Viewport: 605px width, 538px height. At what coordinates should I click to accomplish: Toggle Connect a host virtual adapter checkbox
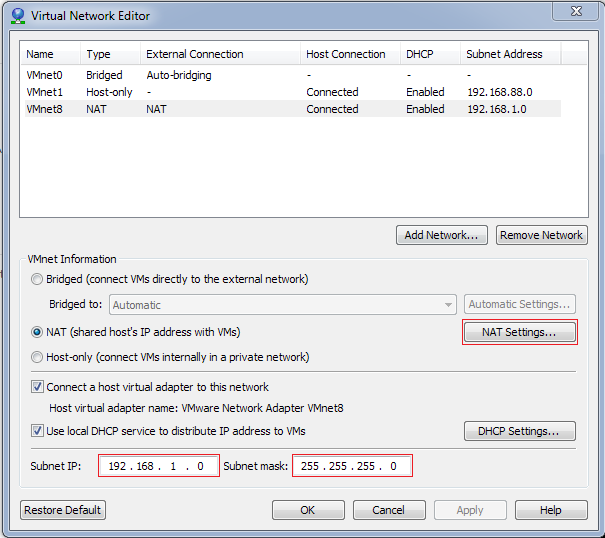pos(37,387)
